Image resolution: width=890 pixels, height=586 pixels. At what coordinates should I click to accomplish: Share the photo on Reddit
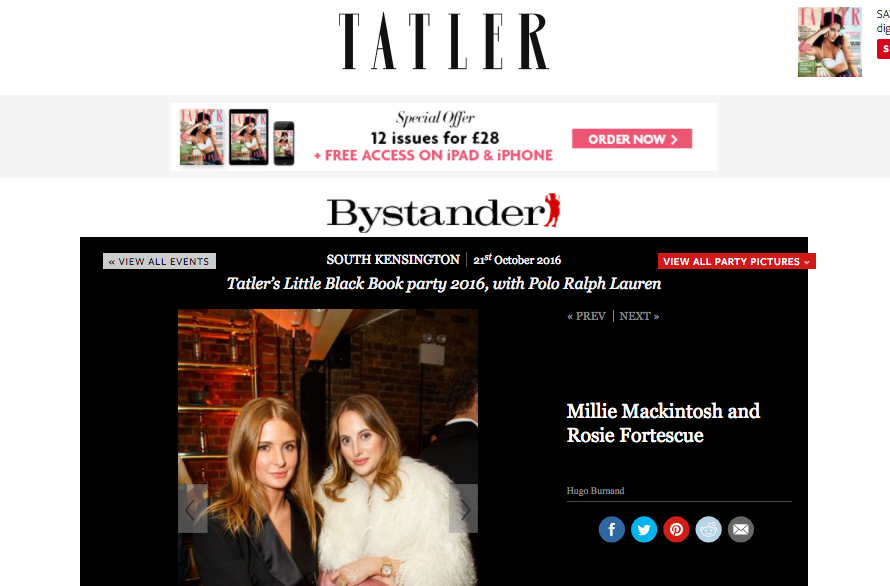[x=708, y=529]
